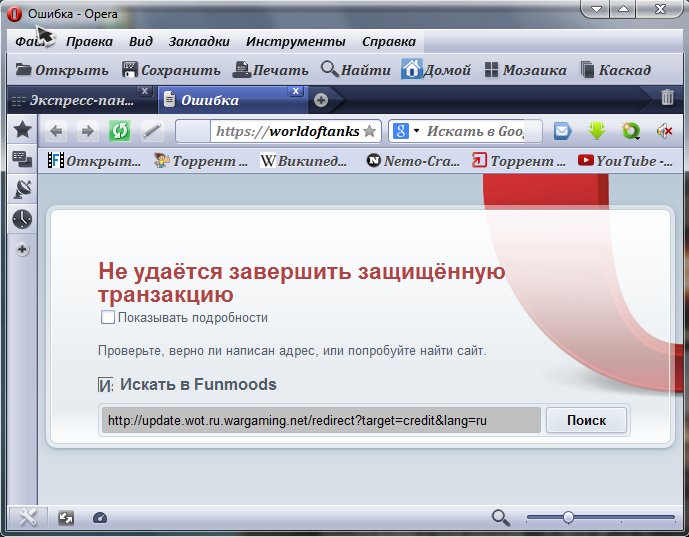This screenshot has width=689, height=537.
Task: Click the muted speaker icon
Action: [664, 131]
